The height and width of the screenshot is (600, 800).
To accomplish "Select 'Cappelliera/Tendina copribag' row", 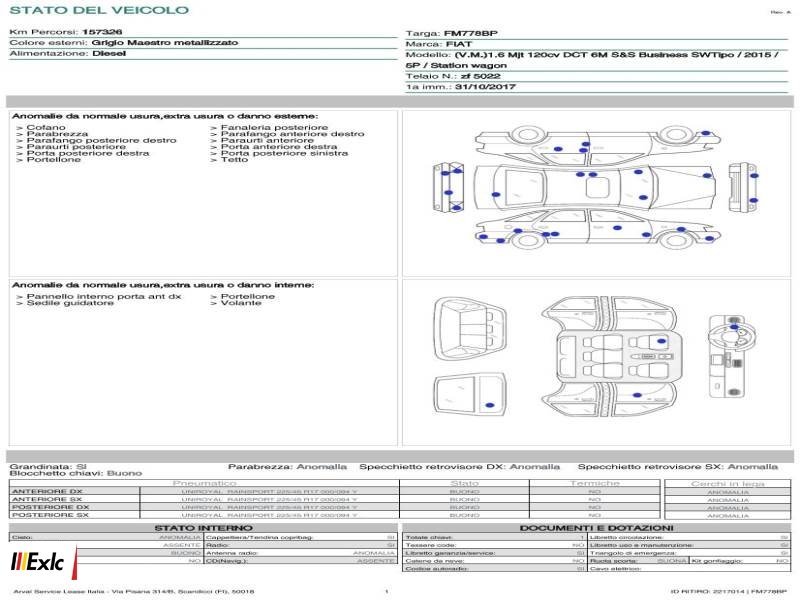I will tap(301, 537).
